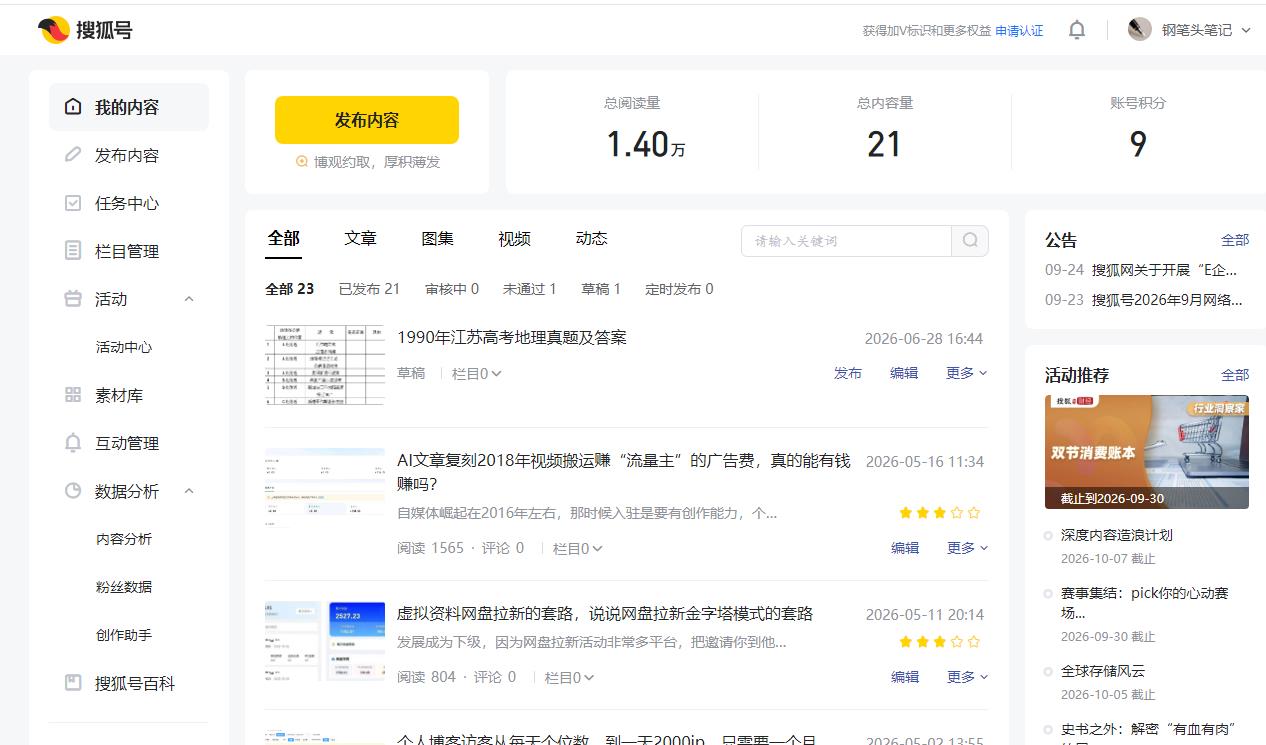Screen dimensions: 1266x745
Task: Filter by 全部 23
Action: pyautogui.click(x=290, y=289)
